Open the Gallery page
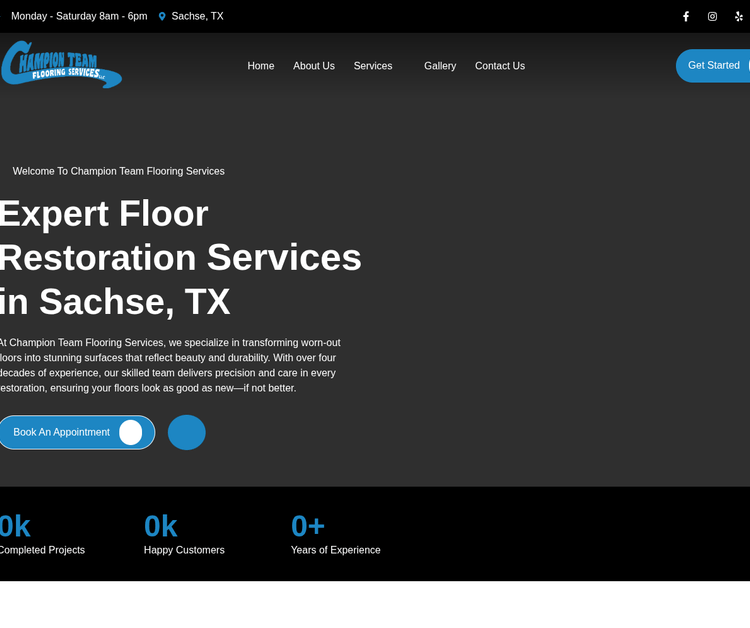 click(x=440, y=66)
